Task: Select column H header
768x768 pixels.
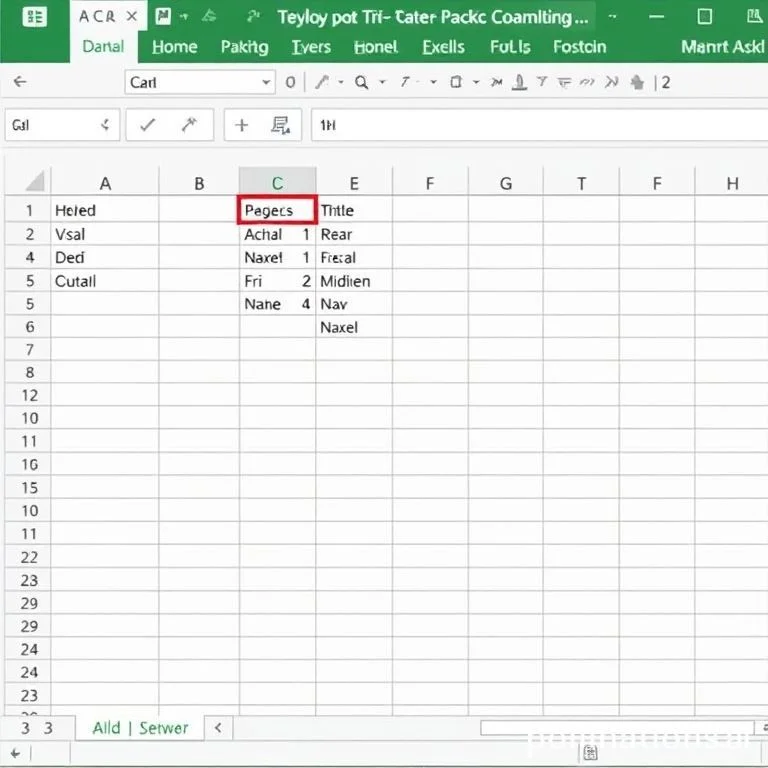Action: tap(732, 183)
